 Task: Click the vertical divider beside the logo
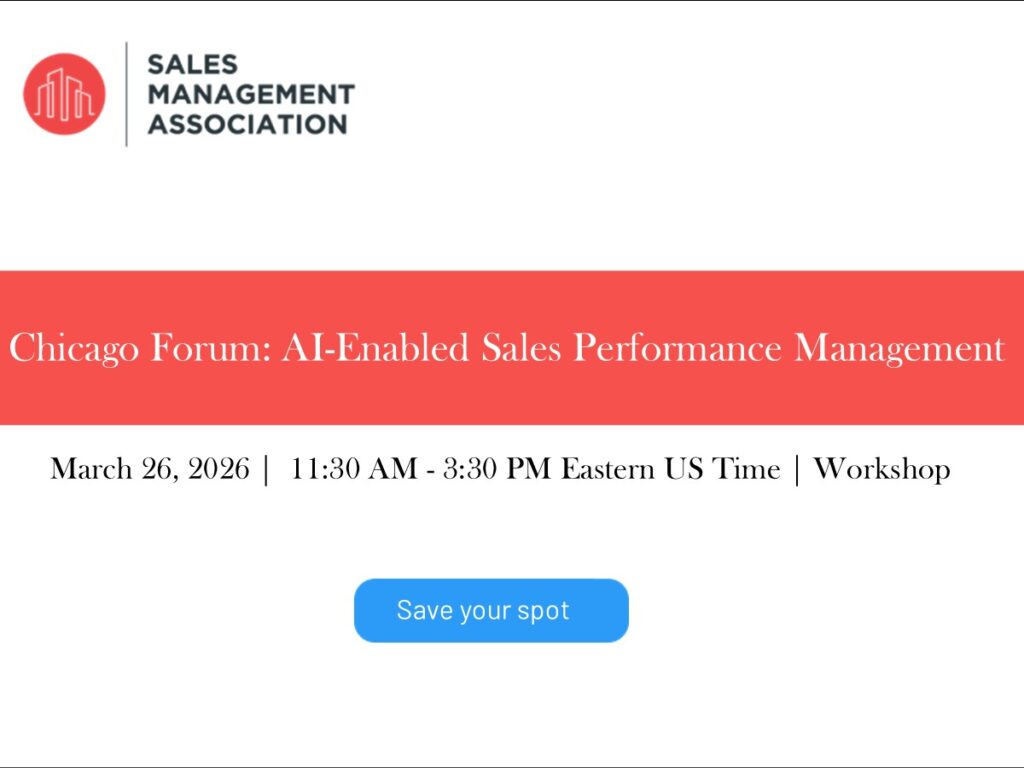(x=126, y=94)
